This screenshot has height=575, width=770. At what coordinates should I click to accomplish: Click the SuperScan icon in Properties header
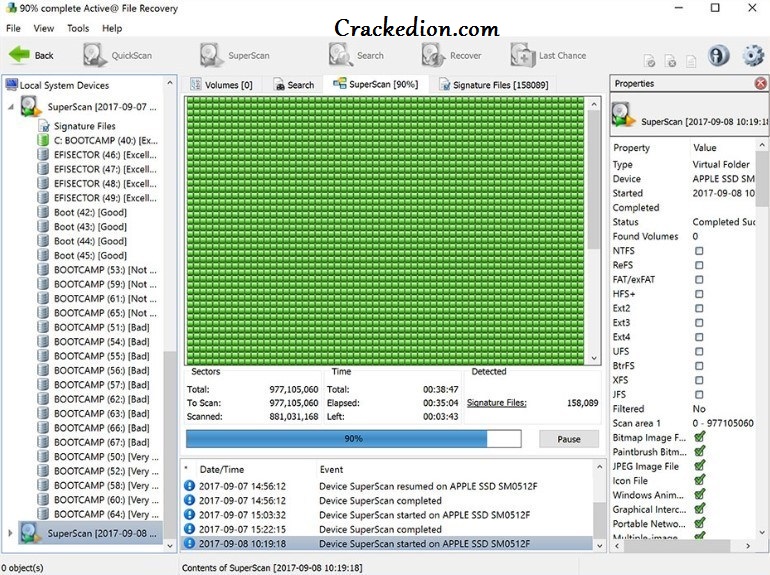(x=623, y=114)
